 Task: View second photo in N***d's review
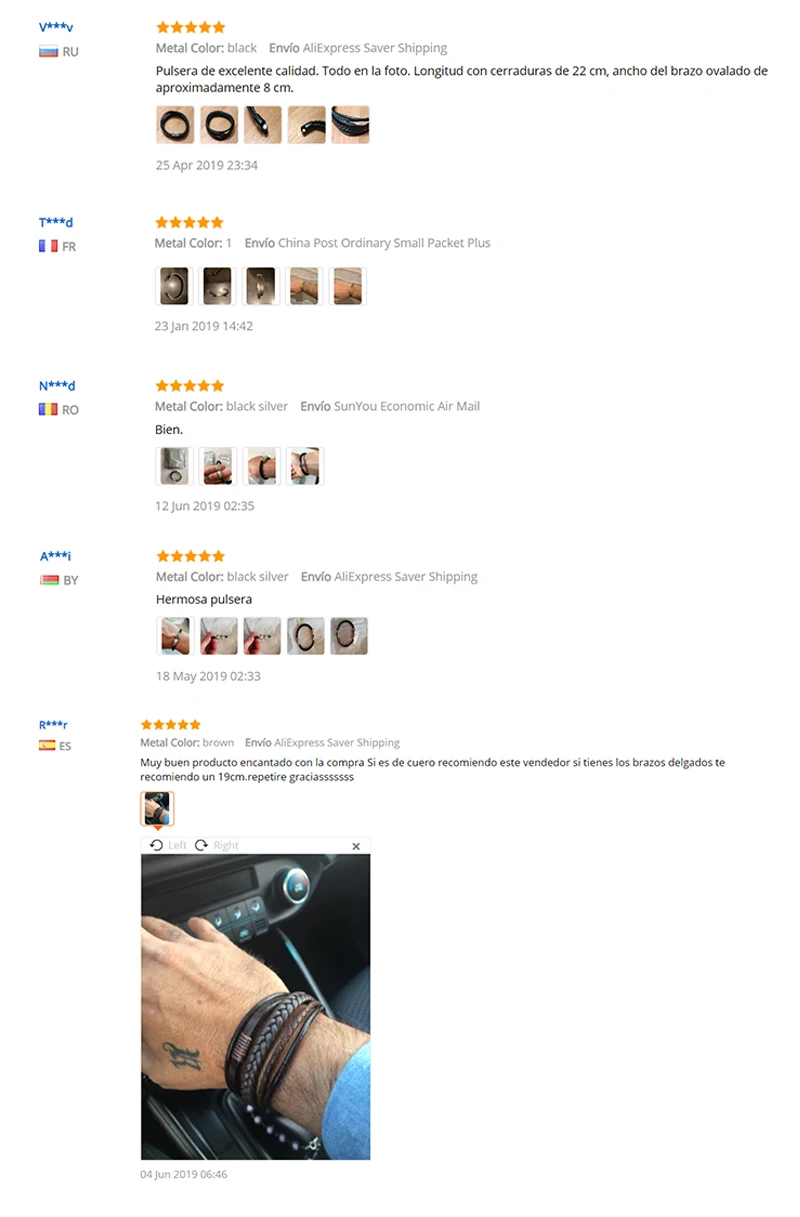click(218, 466)
